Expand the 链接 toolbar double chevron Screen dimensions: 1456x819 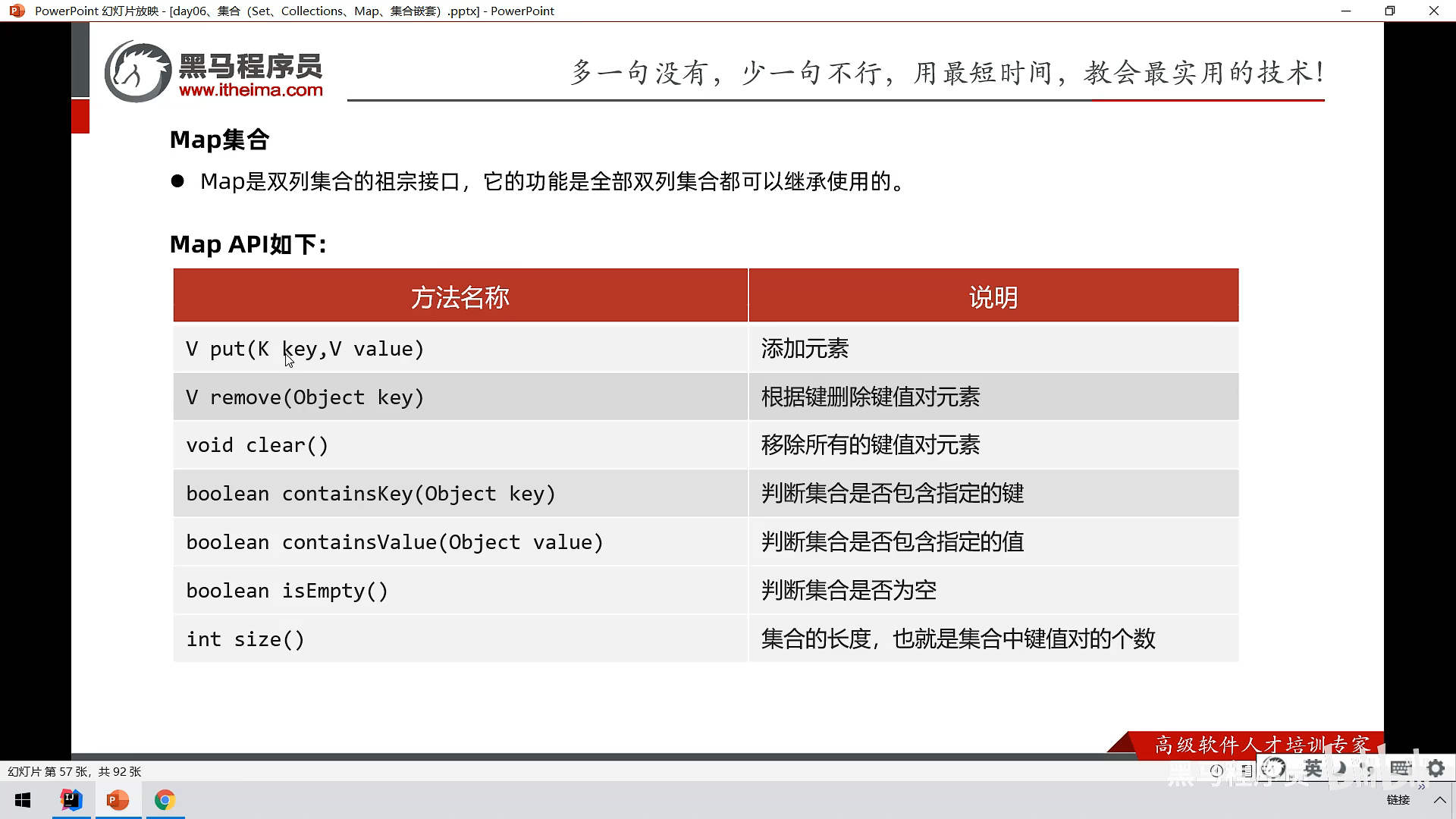(x=1421, y=787)
